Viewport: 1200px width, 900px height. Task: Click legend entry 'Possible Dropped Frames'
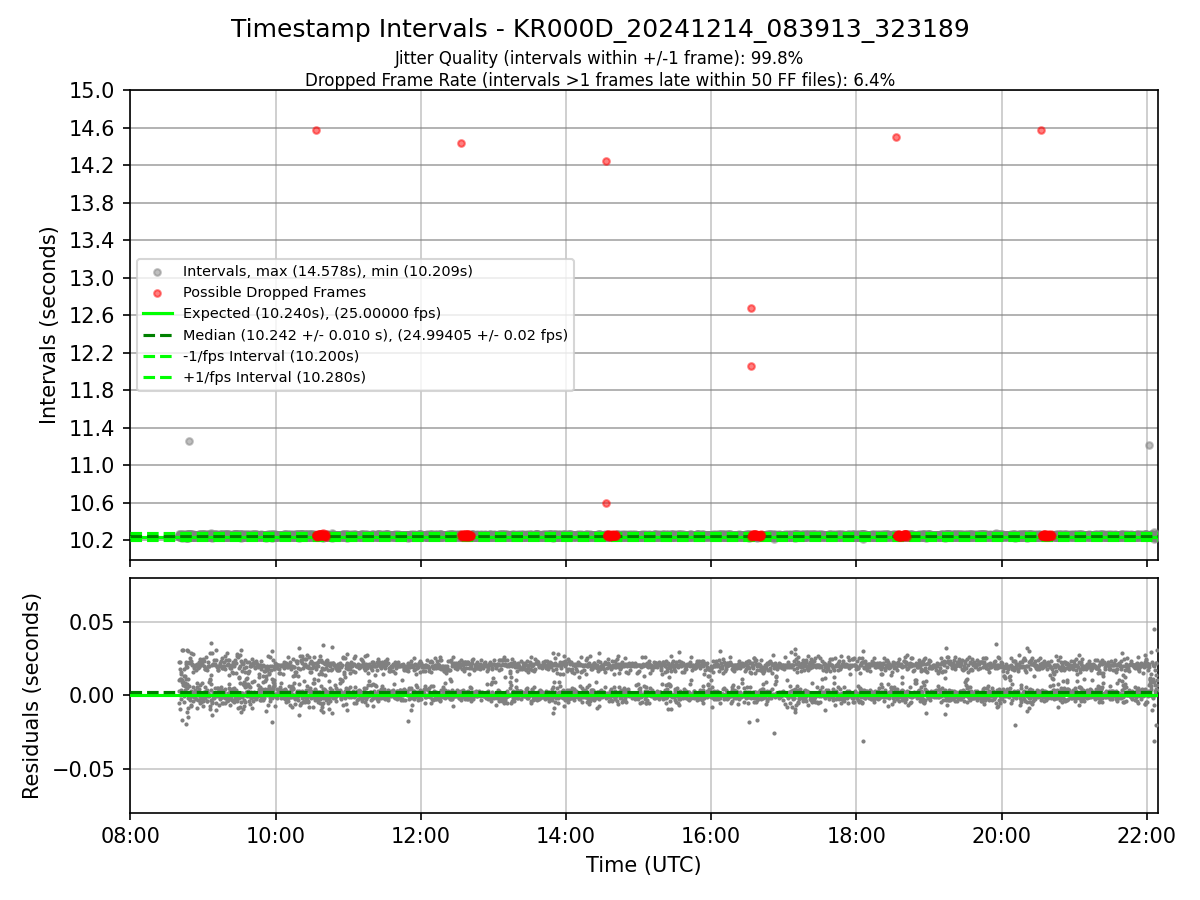click(x=274, y=292)
